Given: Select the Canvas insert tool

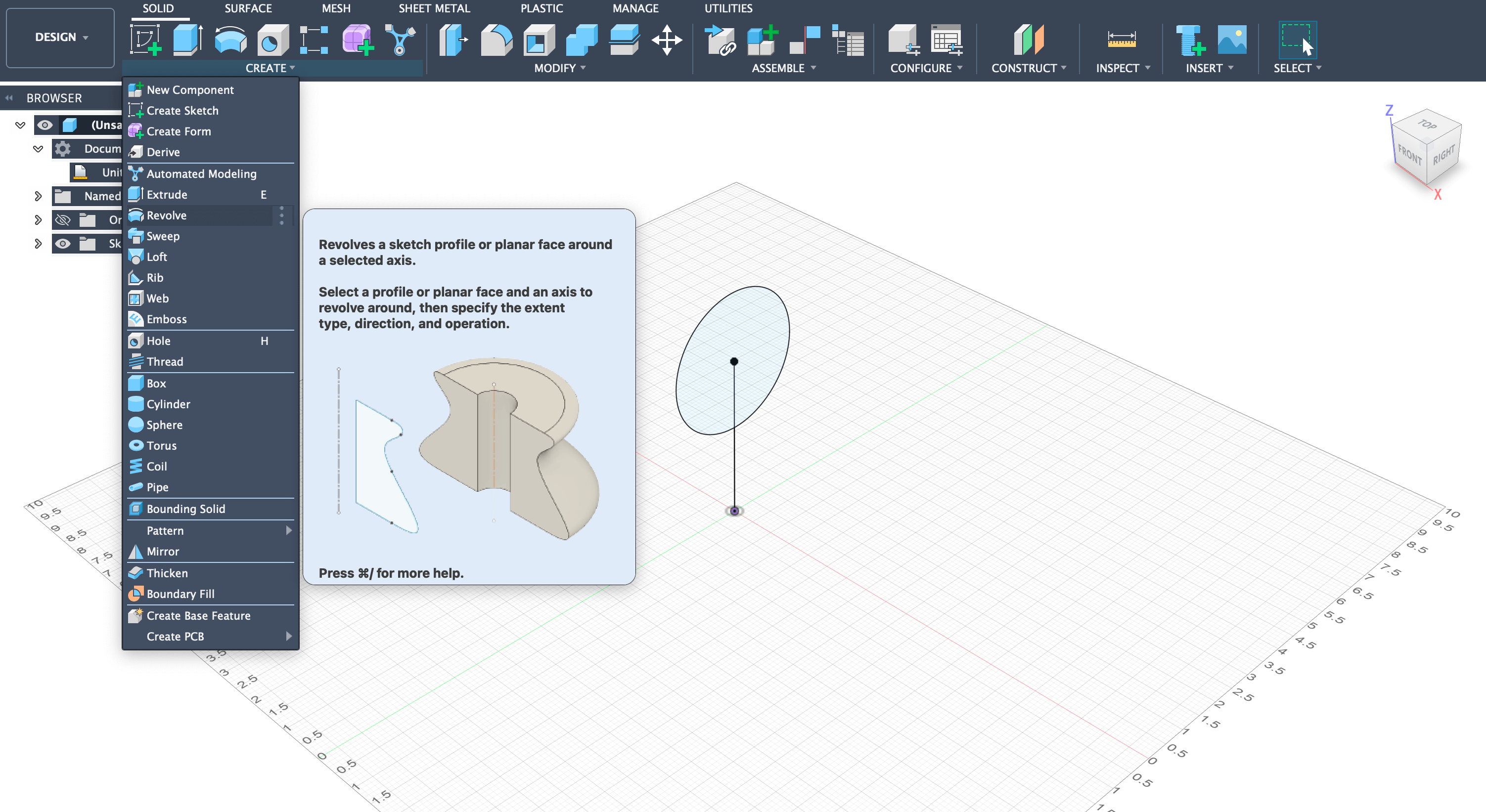Looking at the screenshot, I should click(1232, 41).
